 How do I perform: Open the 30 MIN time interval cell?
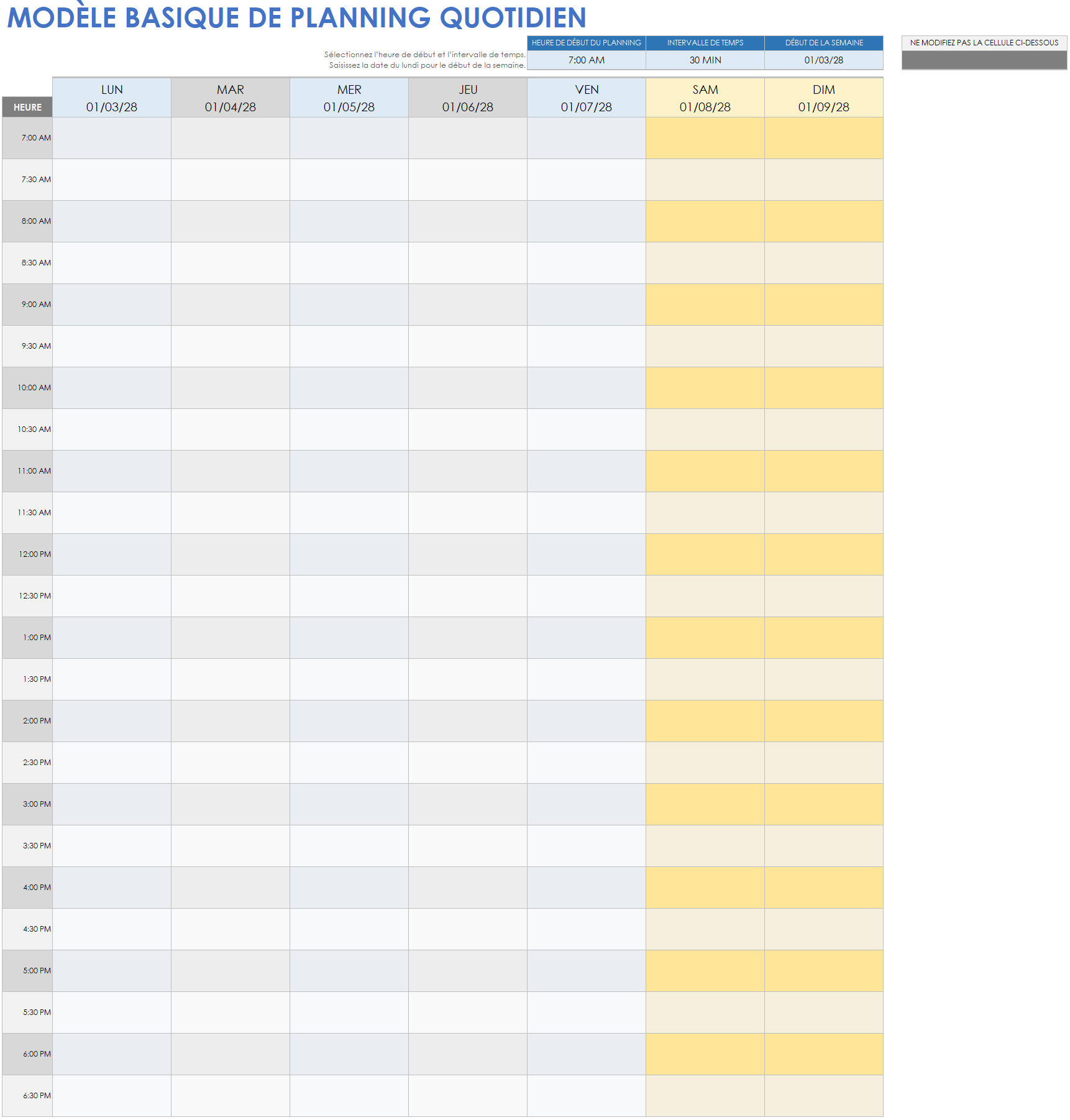pos(705,60)
